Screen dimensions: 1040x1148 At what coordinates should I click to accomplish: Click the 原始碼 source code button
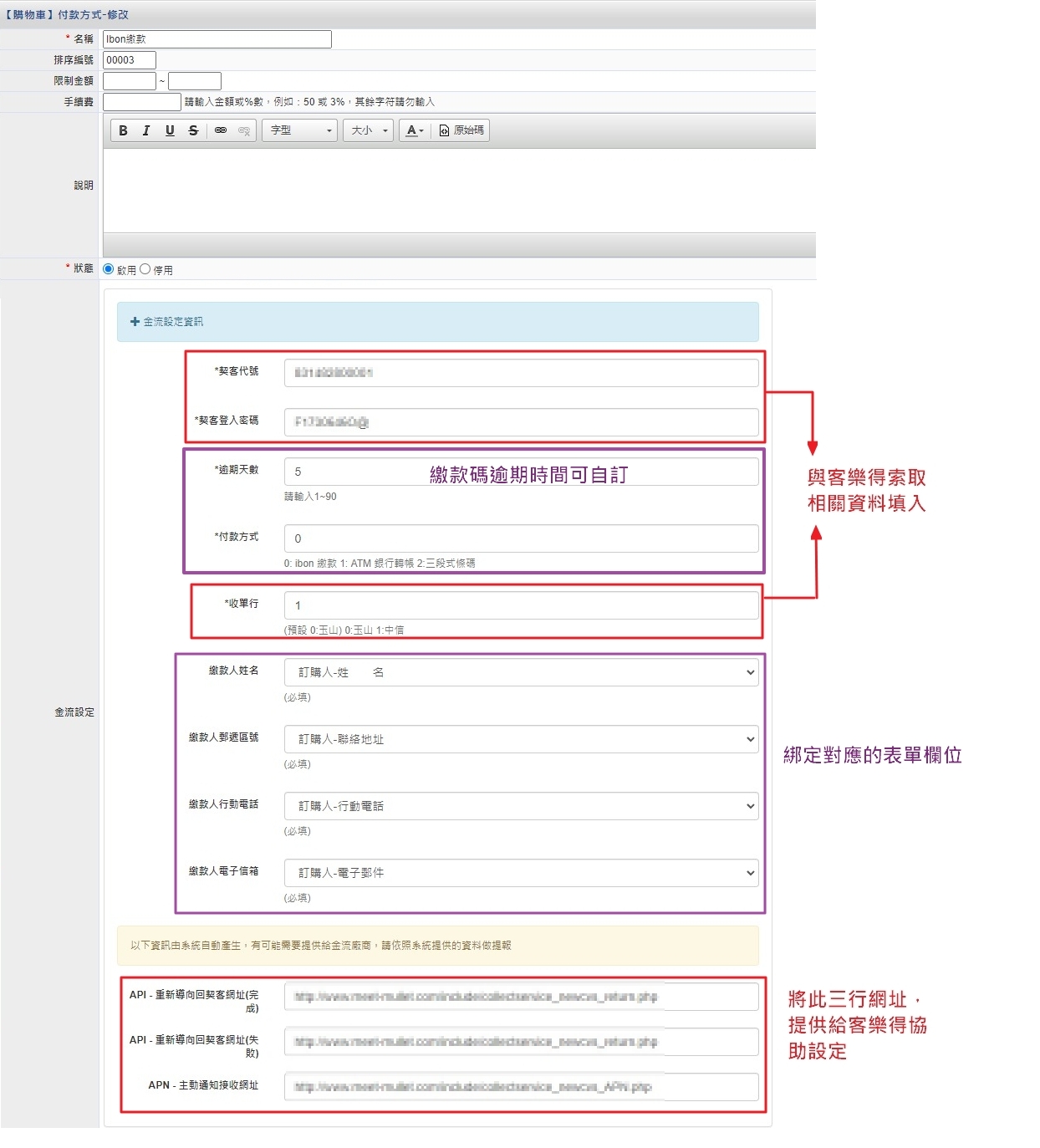pyautogui.click(x=461, y=130)
